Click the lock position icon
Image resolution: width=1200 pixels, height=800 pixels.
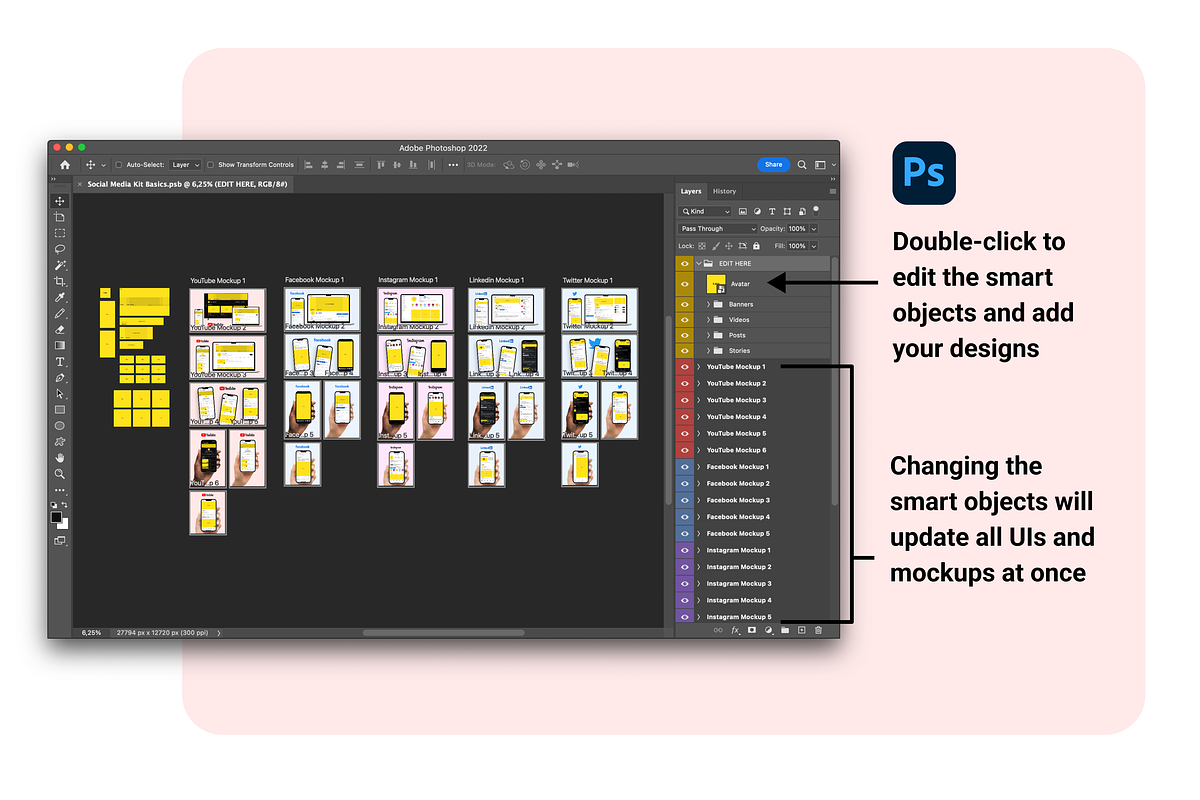click(729, 245)
